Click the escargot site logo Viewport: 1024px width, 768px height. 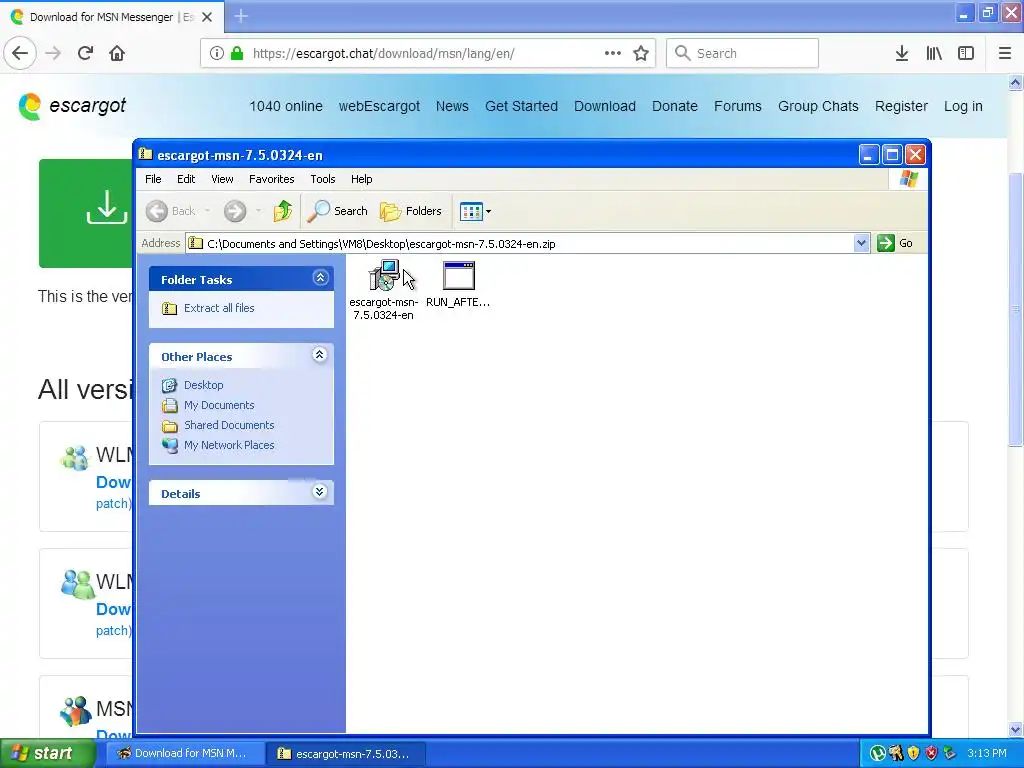[x=72, y=106]
